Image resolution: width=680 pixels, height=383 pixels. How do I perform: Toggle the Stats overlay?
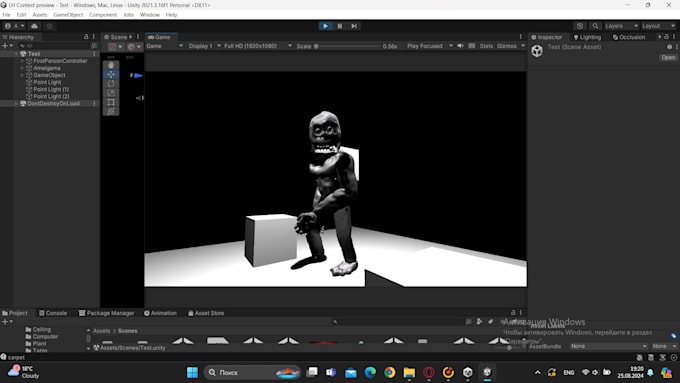(486, 46)
